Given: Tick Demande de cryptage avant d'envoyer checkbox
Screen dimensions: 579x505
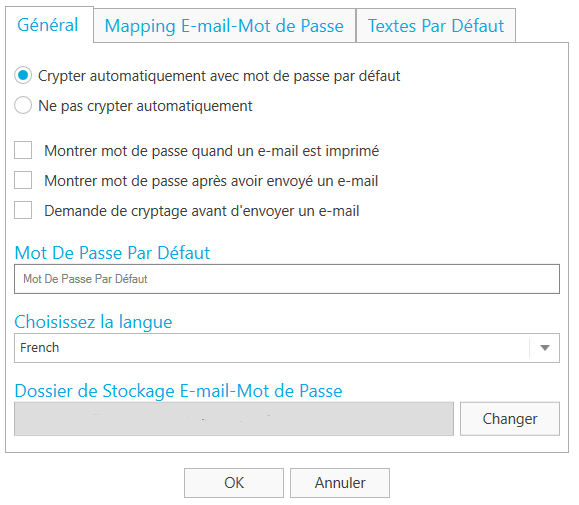Looking at the screenshot, I should 23,211.
